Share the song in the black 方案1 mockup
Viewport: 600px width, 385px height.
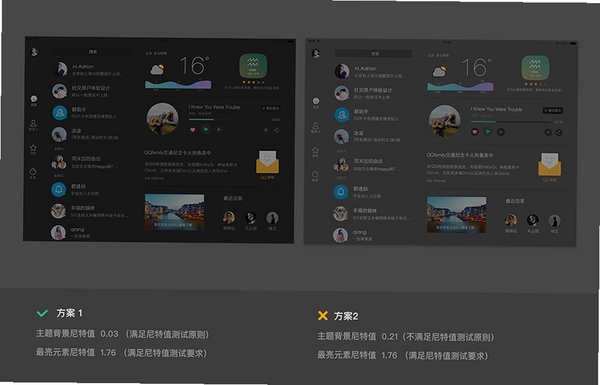click(276, 130)
